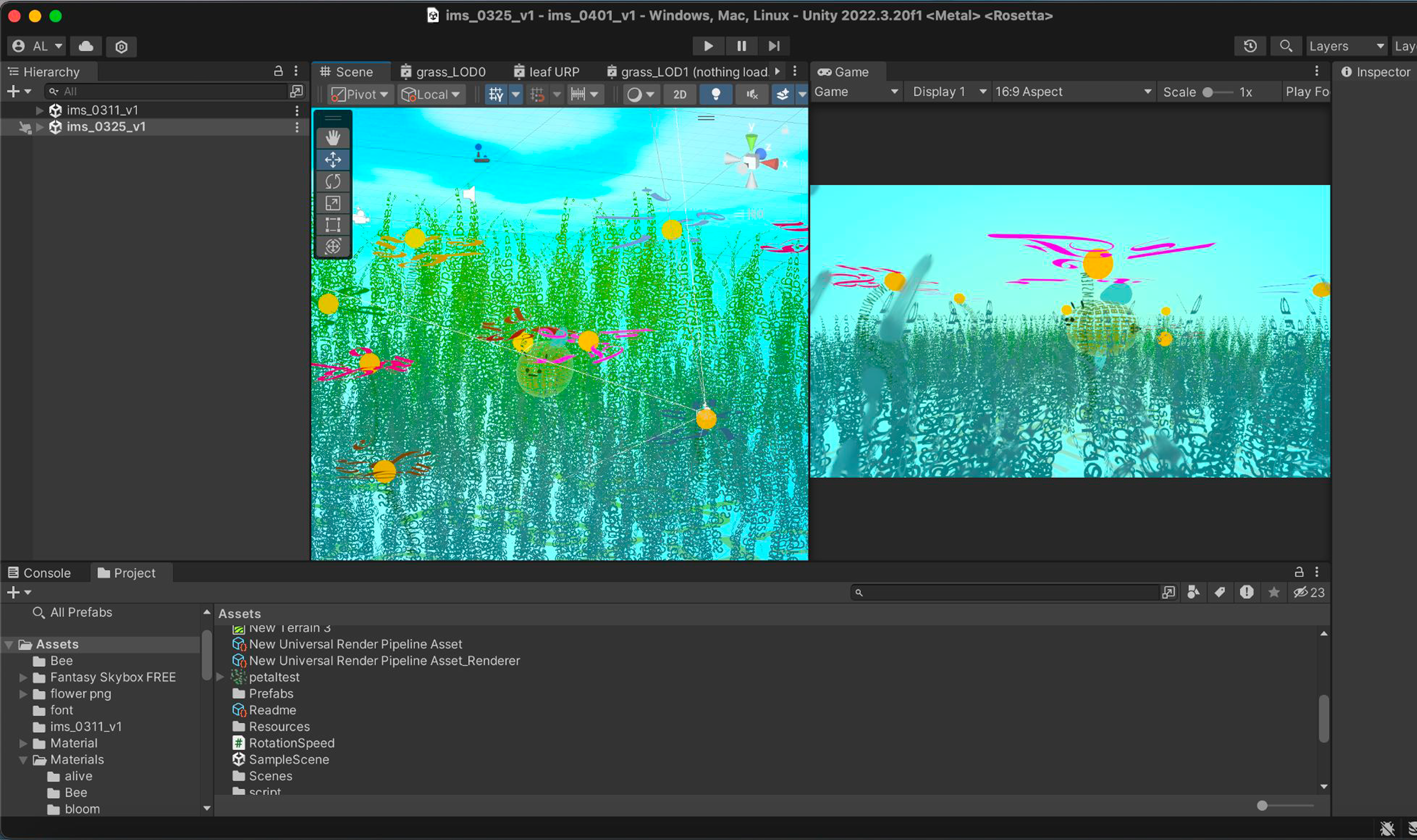Toggle 2D scene view mode
The height and width of the screenshot is (840, 1417).
point(679,95)
